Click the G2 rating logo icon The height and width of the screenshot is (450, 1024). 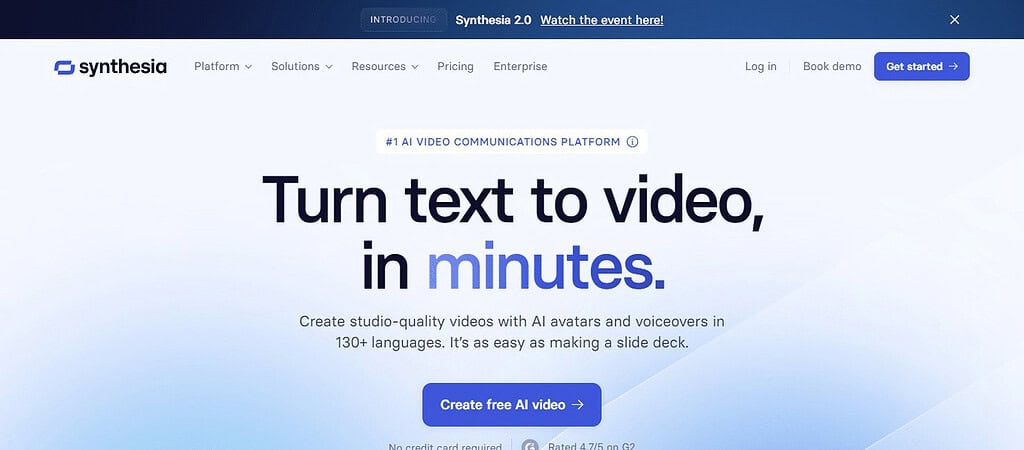531,445
